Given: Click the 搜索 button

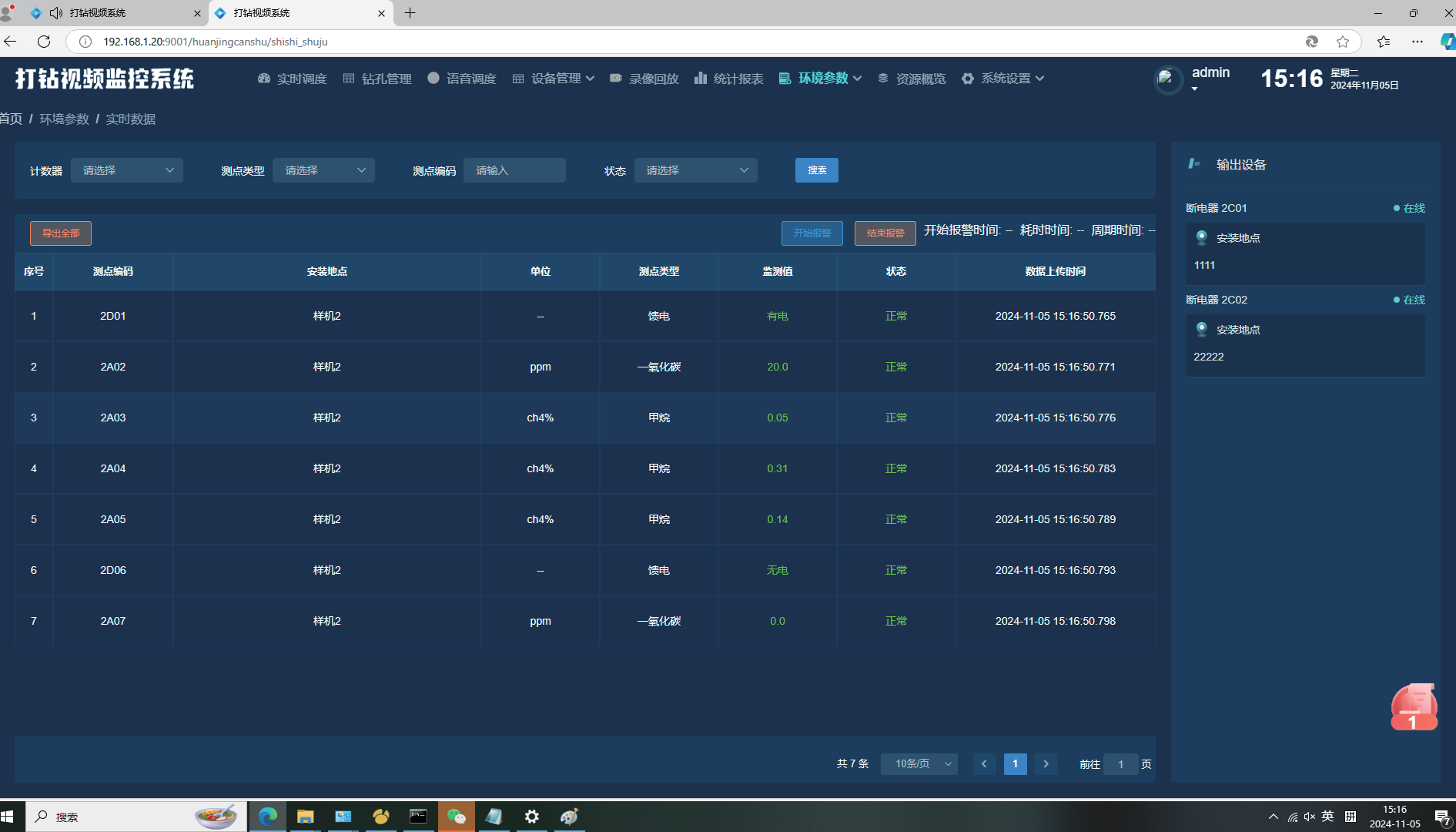Looking at the screenshot, I should pyautogui.click(x=816, y=170).
